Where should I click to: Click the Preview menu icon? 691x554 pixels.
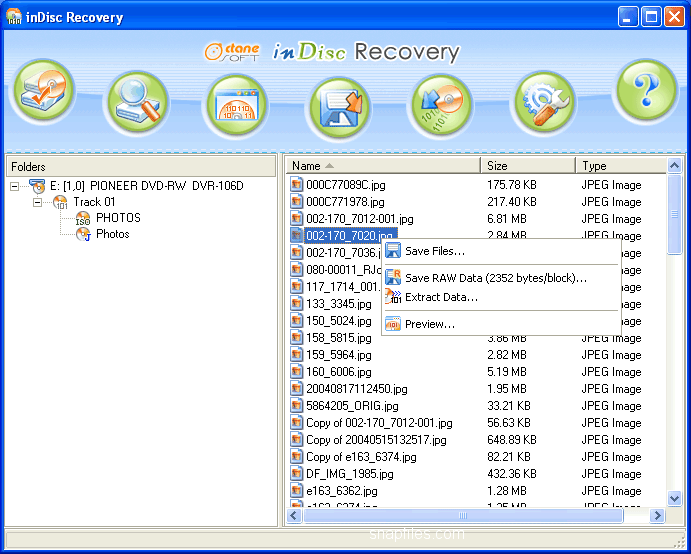pyautogui.click(x=393, y=323)
